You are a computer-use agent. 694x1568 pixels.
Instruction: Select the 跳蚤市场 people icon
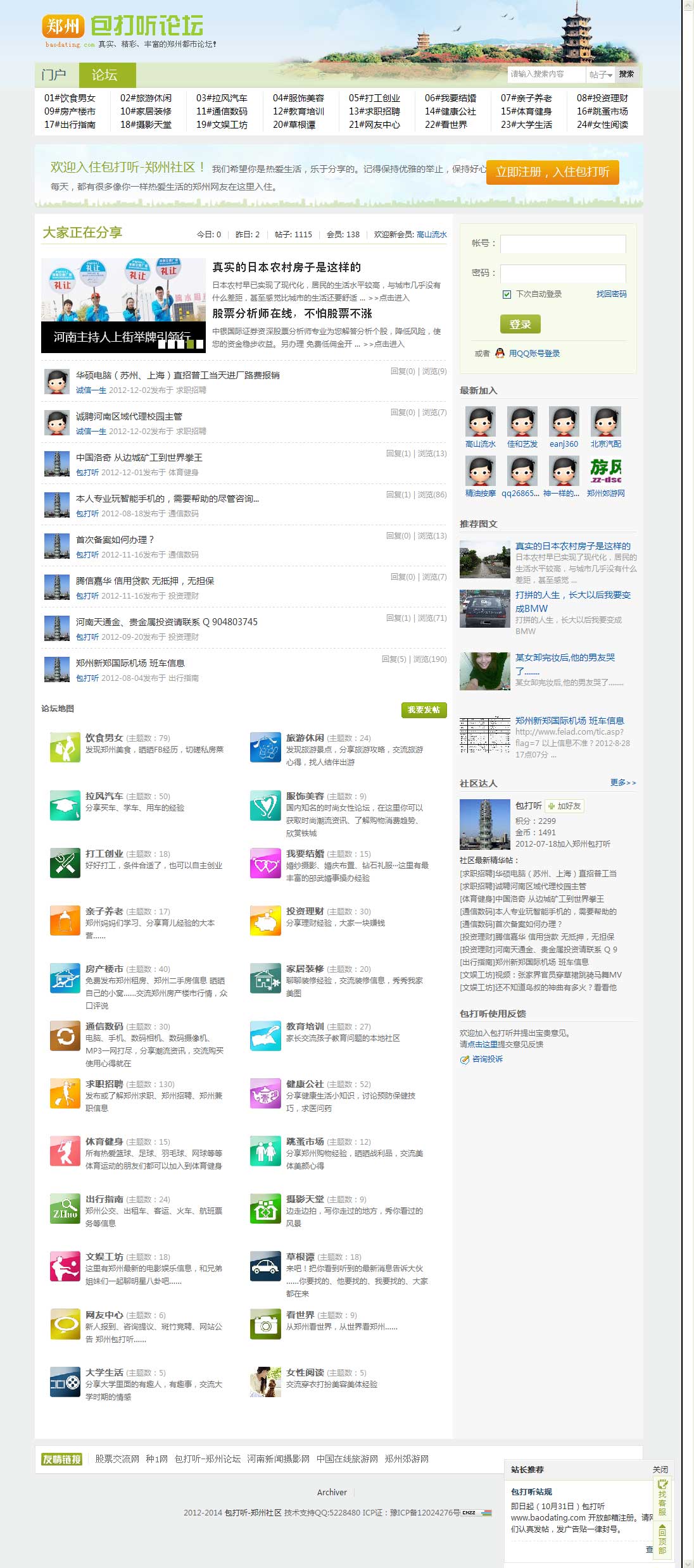pos(265,1151)
